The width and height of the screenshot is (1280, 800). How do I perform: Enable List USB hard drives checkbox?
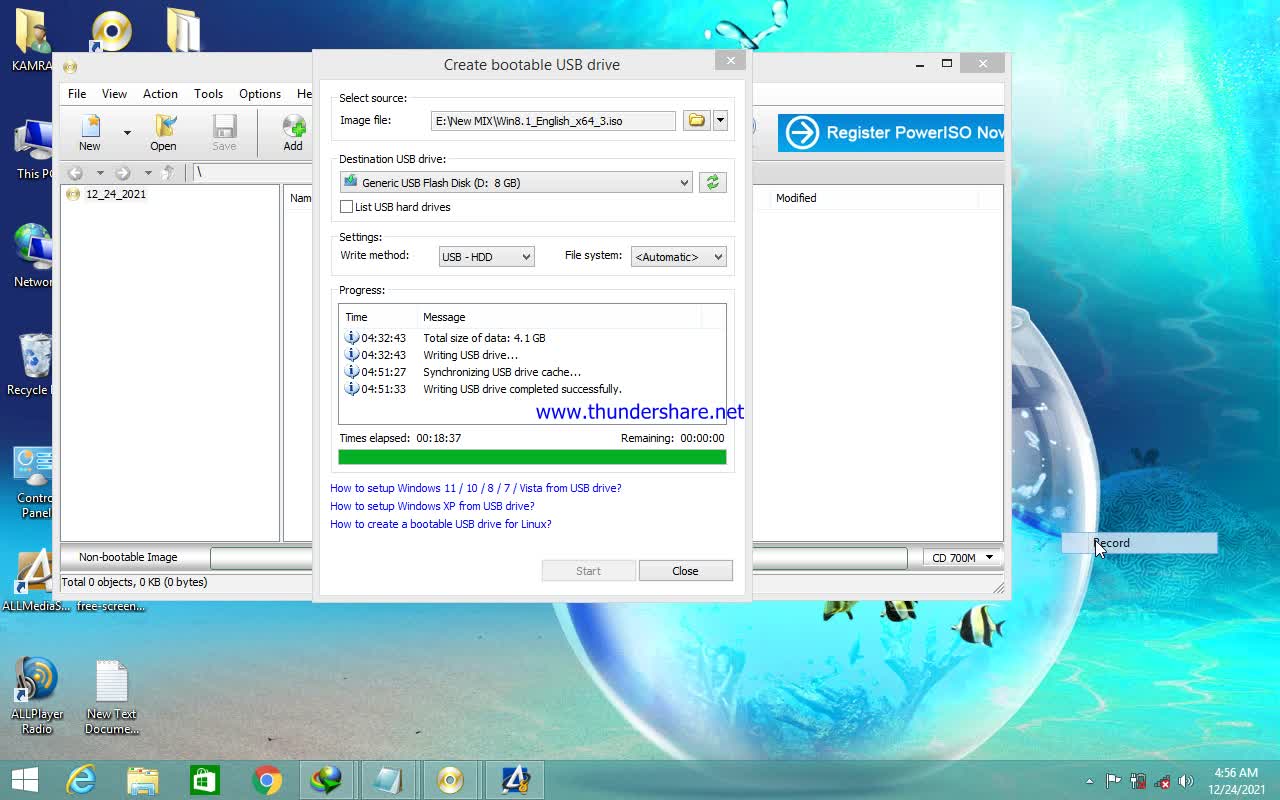click(346, 207)
